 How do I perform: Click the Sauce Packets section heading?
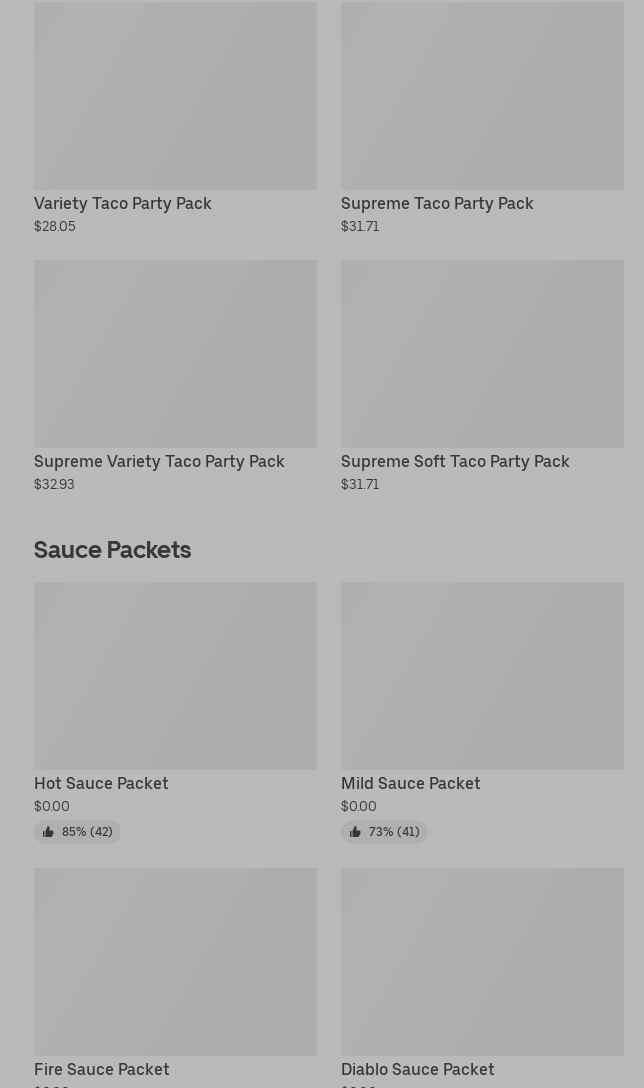pos(112,549)
